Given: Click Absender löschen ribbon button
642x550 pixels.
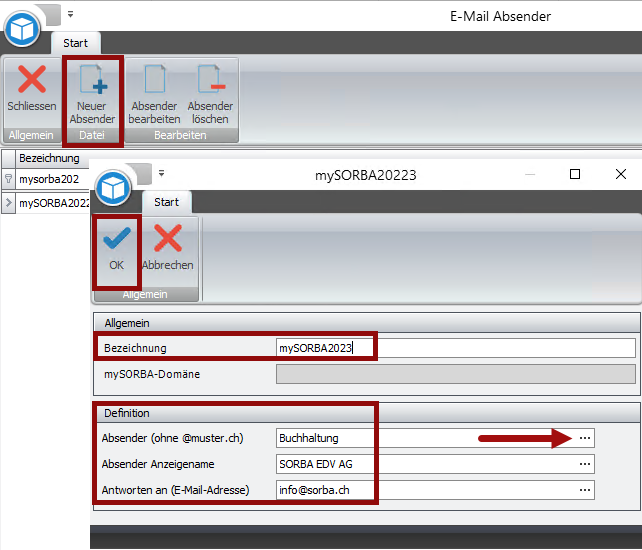Looking at the screenshot, I should (210, 93).
